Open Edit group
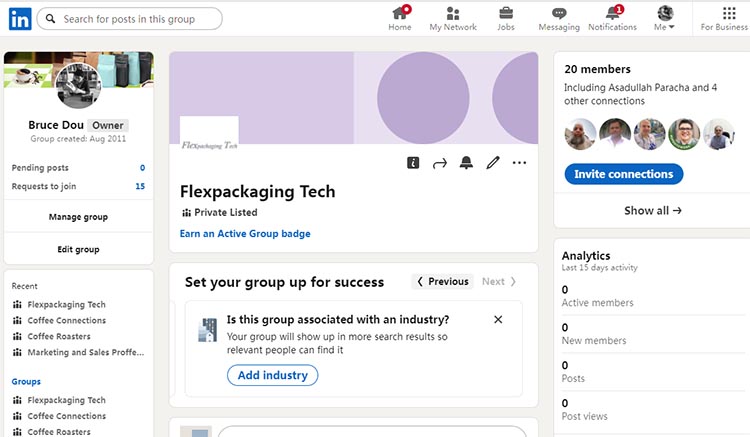The height and width of the screenshot is (437, 750). point(78,250)
